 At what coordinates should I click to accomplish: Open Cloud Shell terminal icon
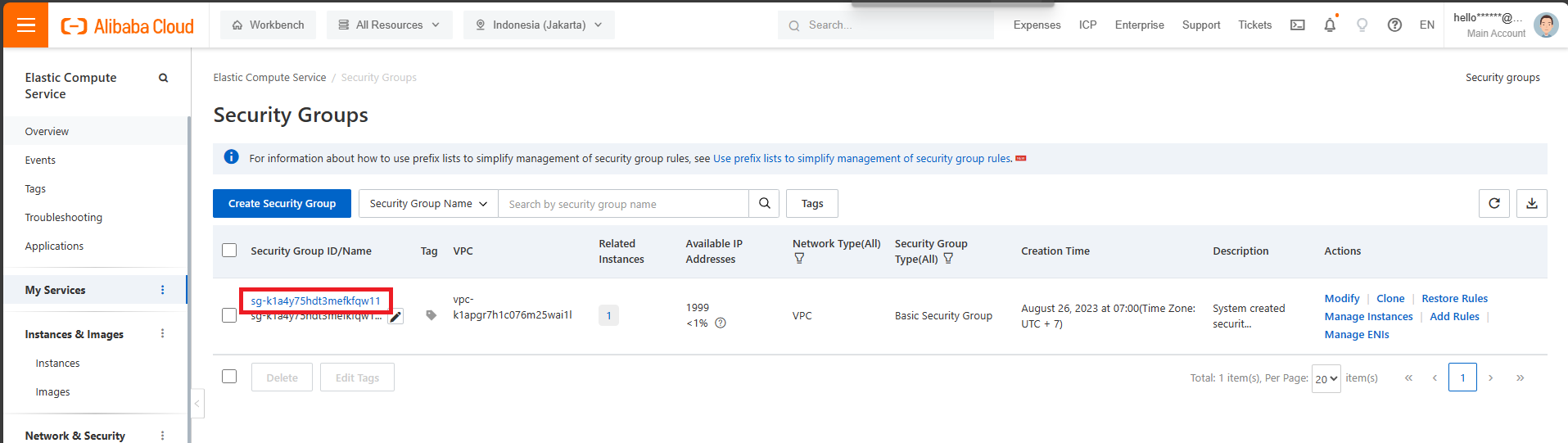(x=1298, y=25)
